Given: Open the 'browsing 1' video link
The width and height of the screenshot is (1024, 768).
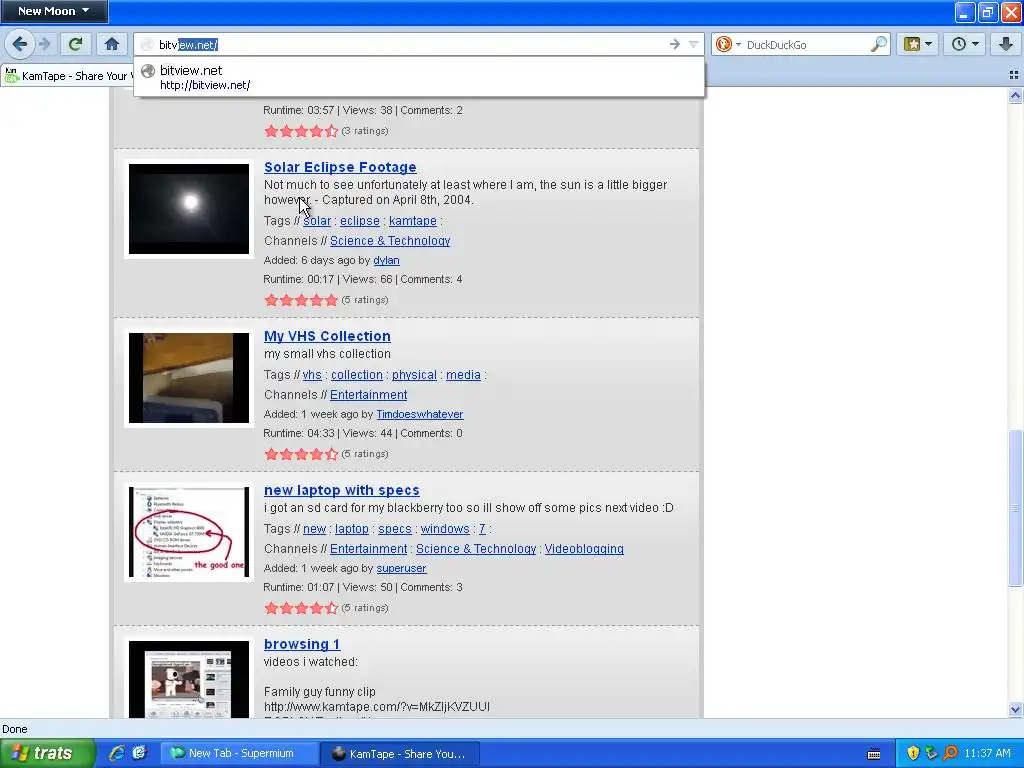Looking at the screenshot, I should coord(302,644).
